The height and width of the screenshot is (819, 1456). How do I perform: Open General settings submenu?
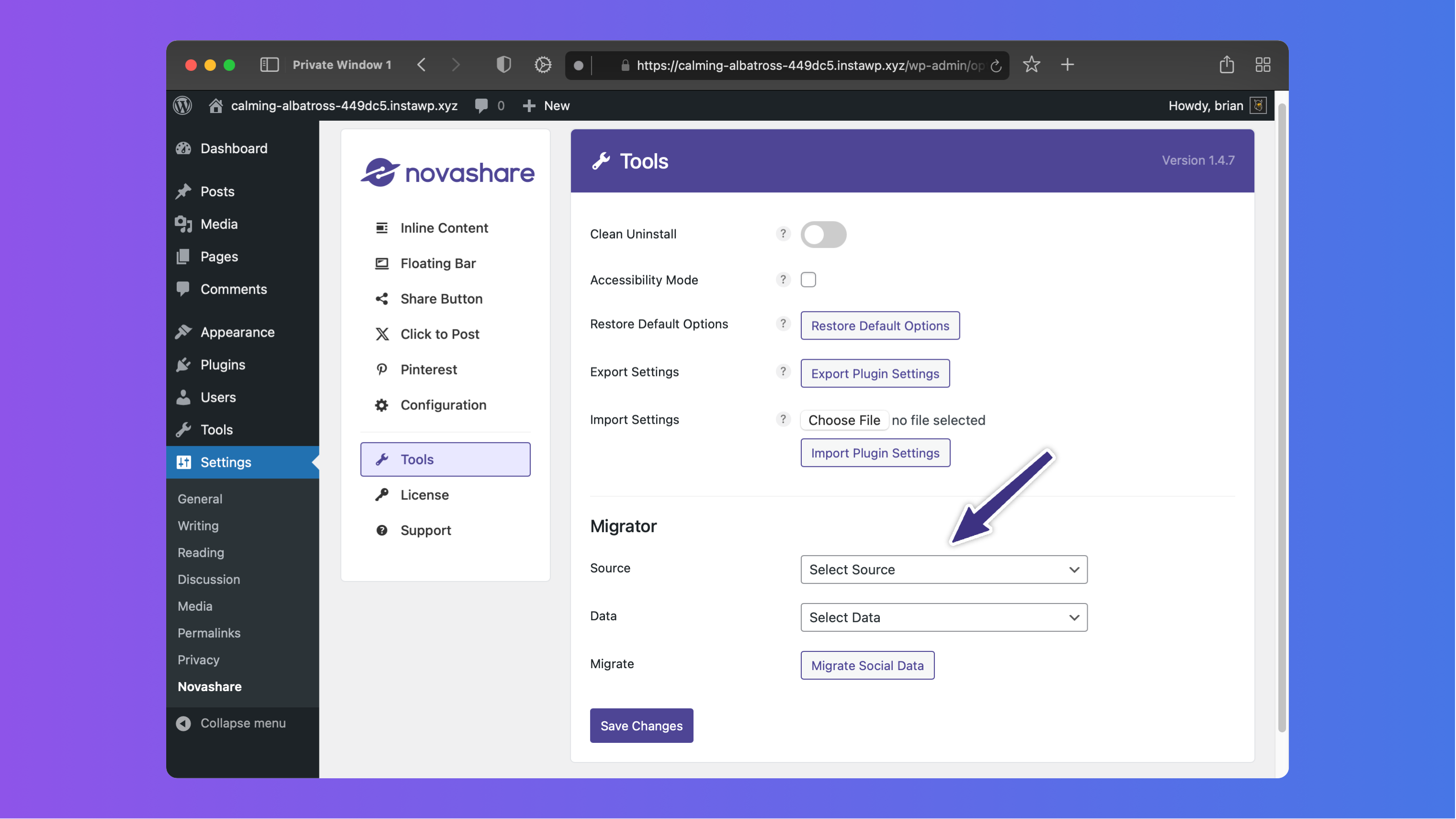click(200, 499)
